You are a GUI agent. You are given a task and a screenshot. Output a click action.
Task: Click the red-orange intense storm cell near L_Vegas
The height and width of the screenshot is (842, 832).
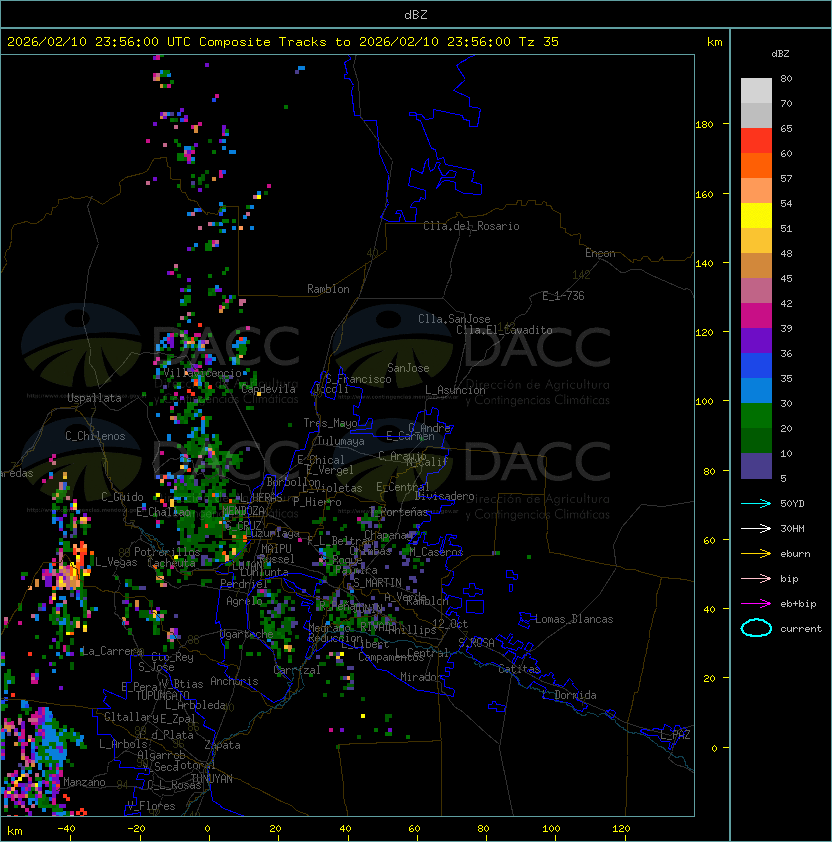click(80, 556)
